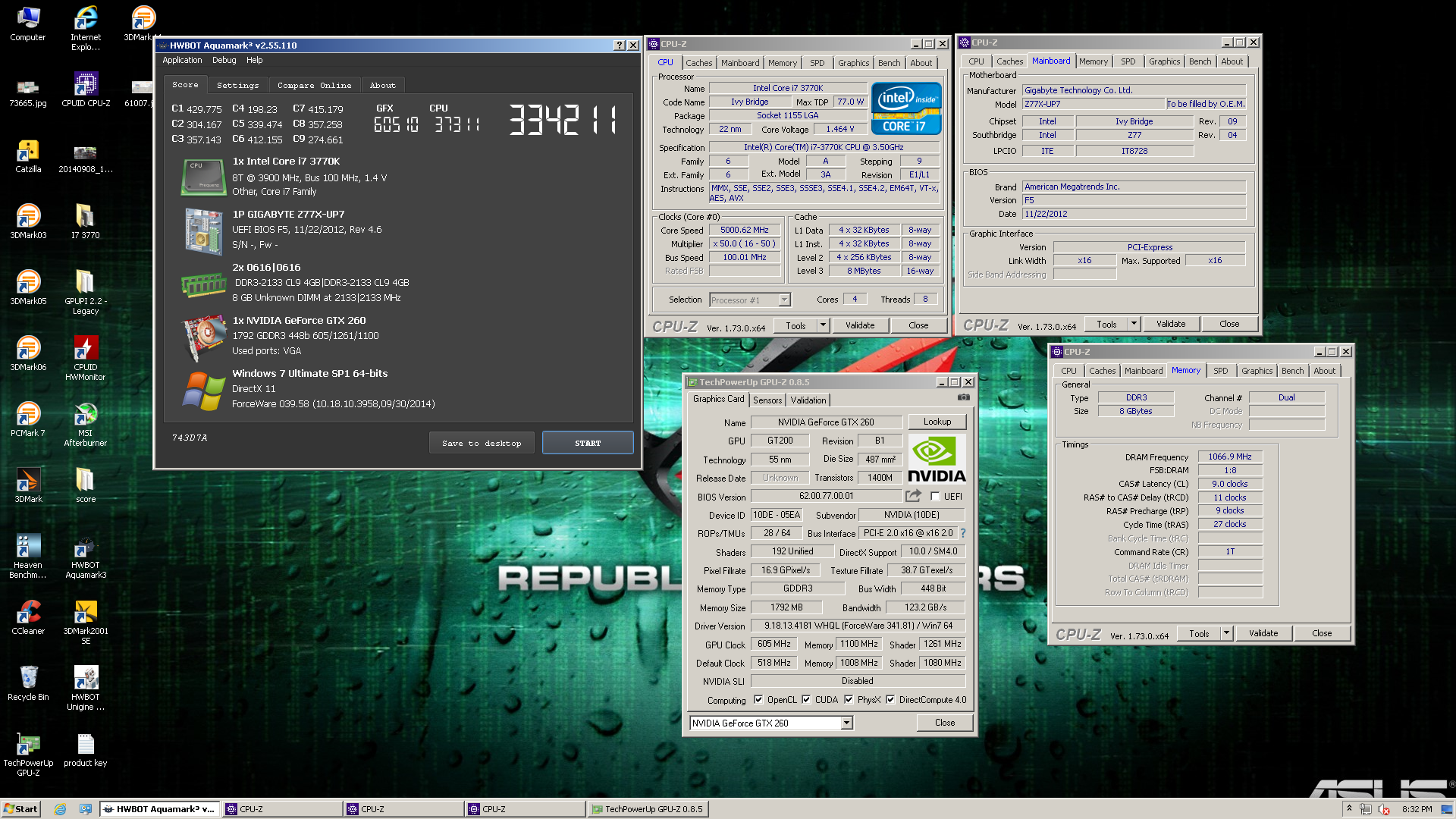Select HWBOT Aquamark3 desktop icon
This screenshot has width=1456, height=819.
(86, 556)
